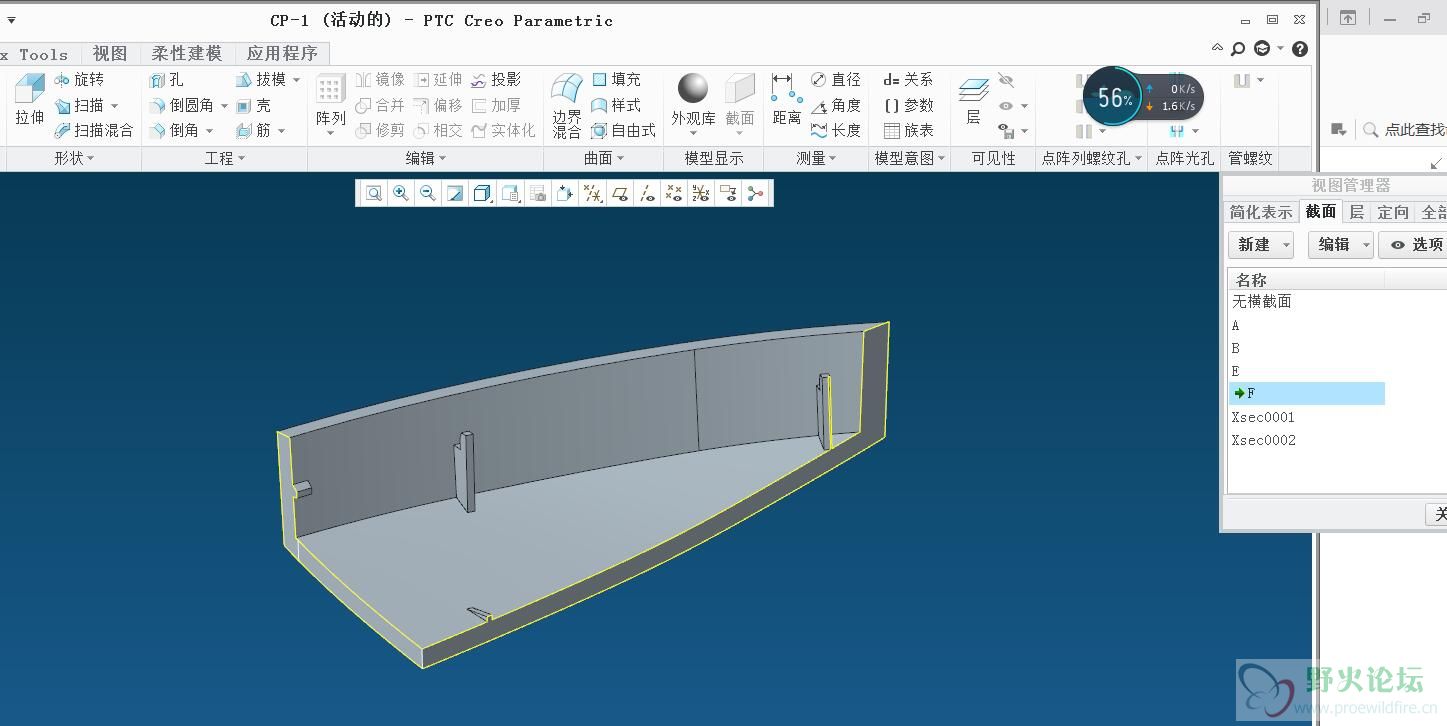Viewport: 1447px width, 726px height.
Task: Choose the 旋转 (Revolve) tool
Action: [x=79, y=79]
